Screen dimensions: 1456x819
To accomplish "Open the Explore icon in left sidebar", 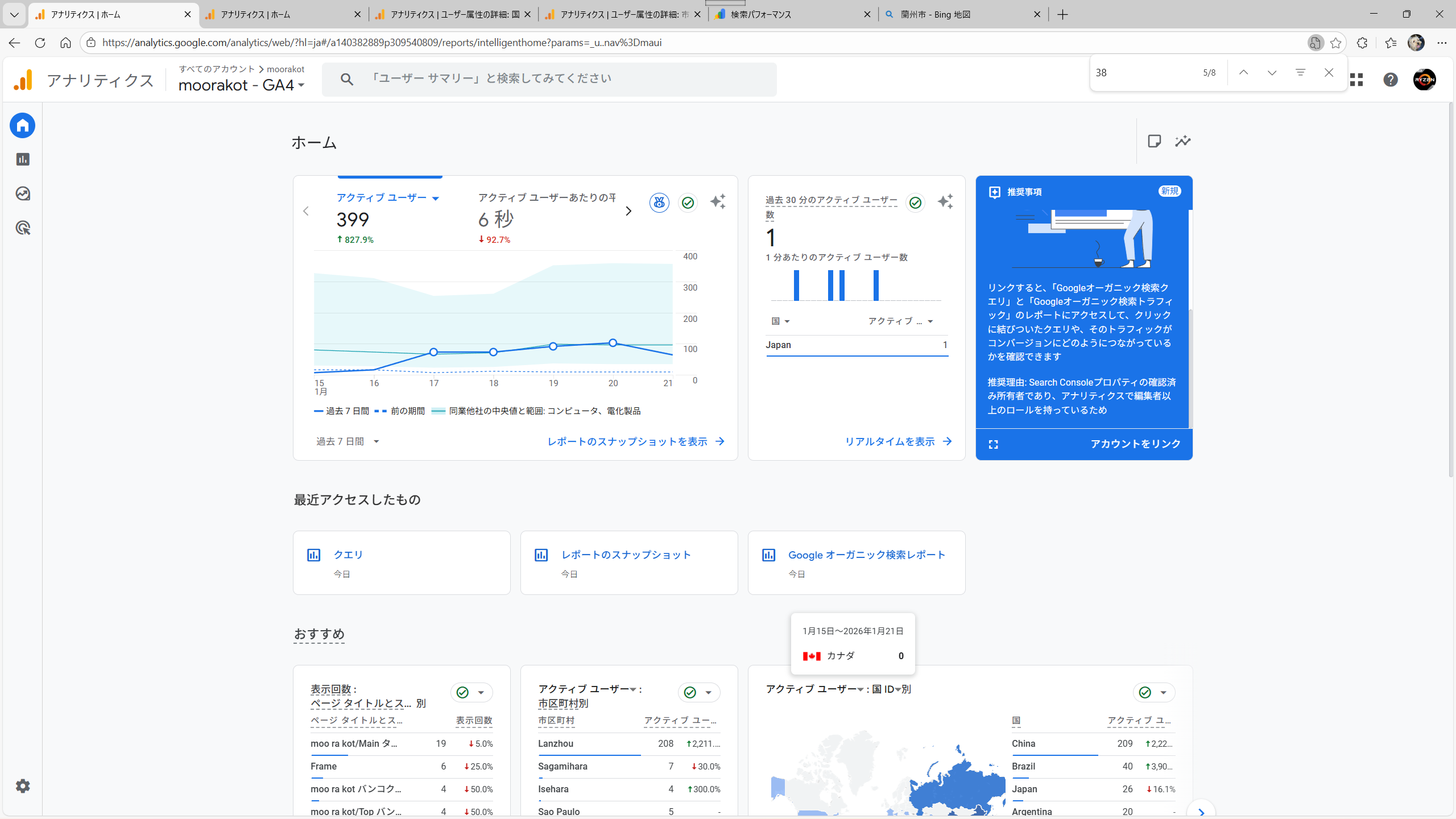I will (23, 194).
